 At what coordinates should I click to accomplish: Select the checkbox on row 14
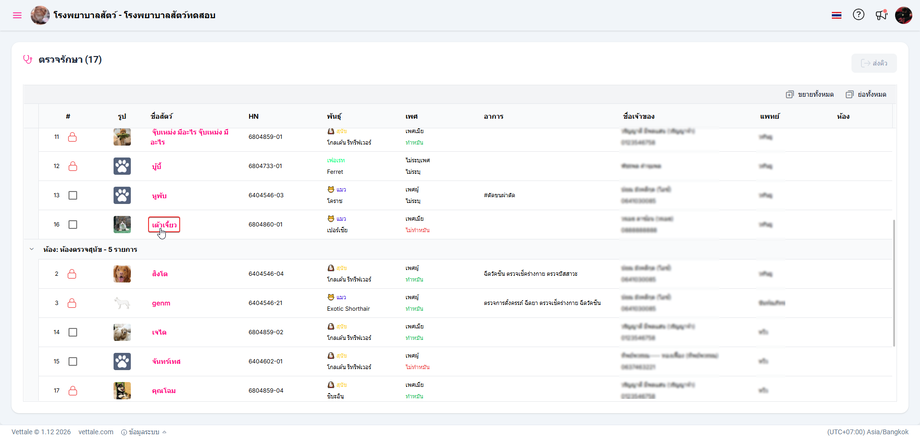(72, 332)
